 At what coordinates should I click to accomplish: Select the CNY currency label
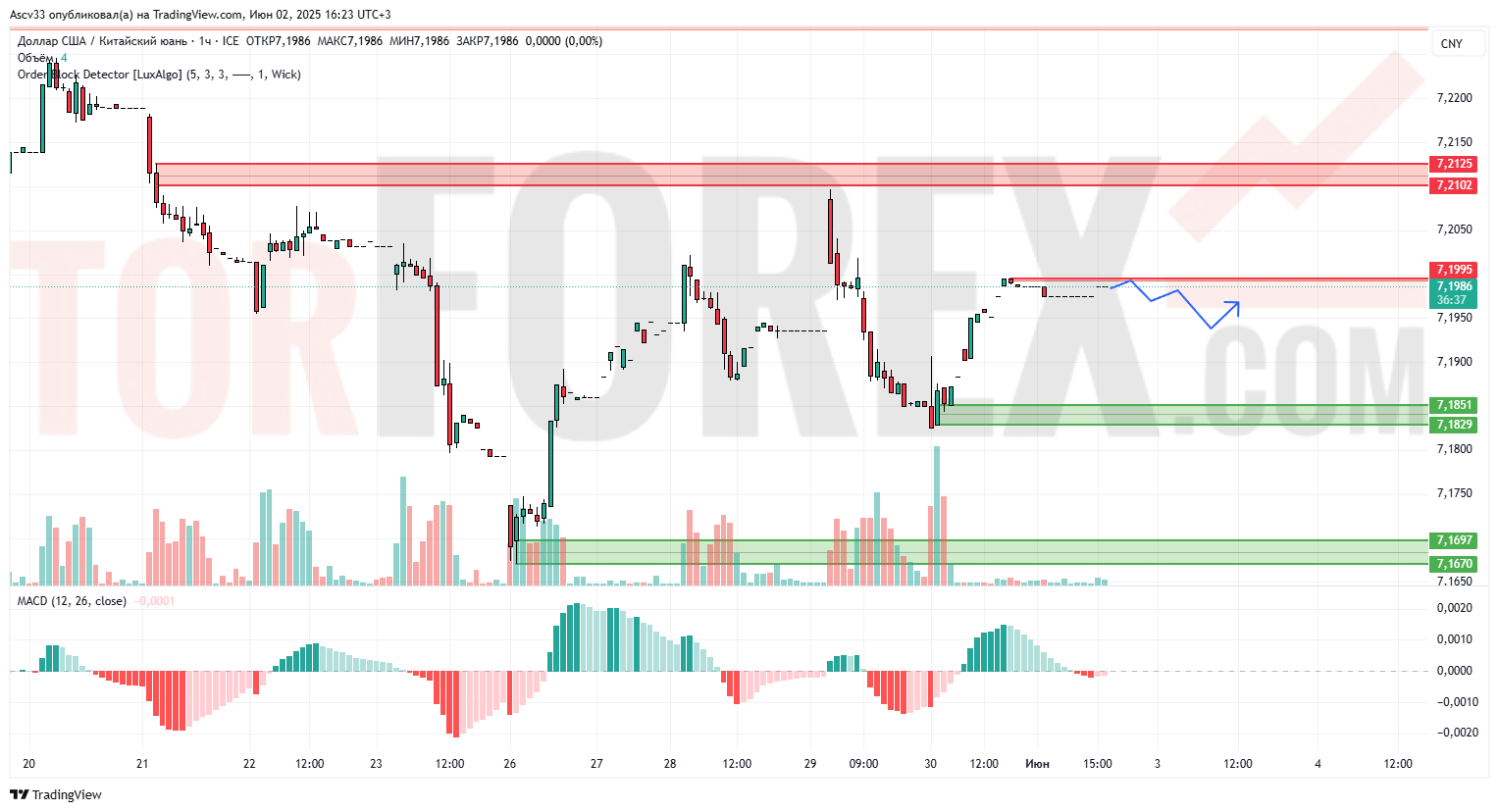point(1451,44)
